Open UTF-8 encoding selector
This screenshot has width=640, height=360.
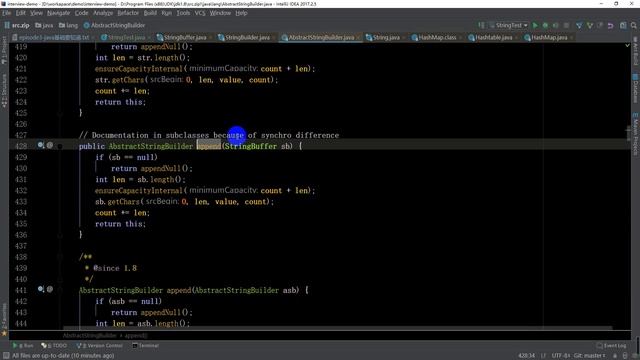pos(561,356)
